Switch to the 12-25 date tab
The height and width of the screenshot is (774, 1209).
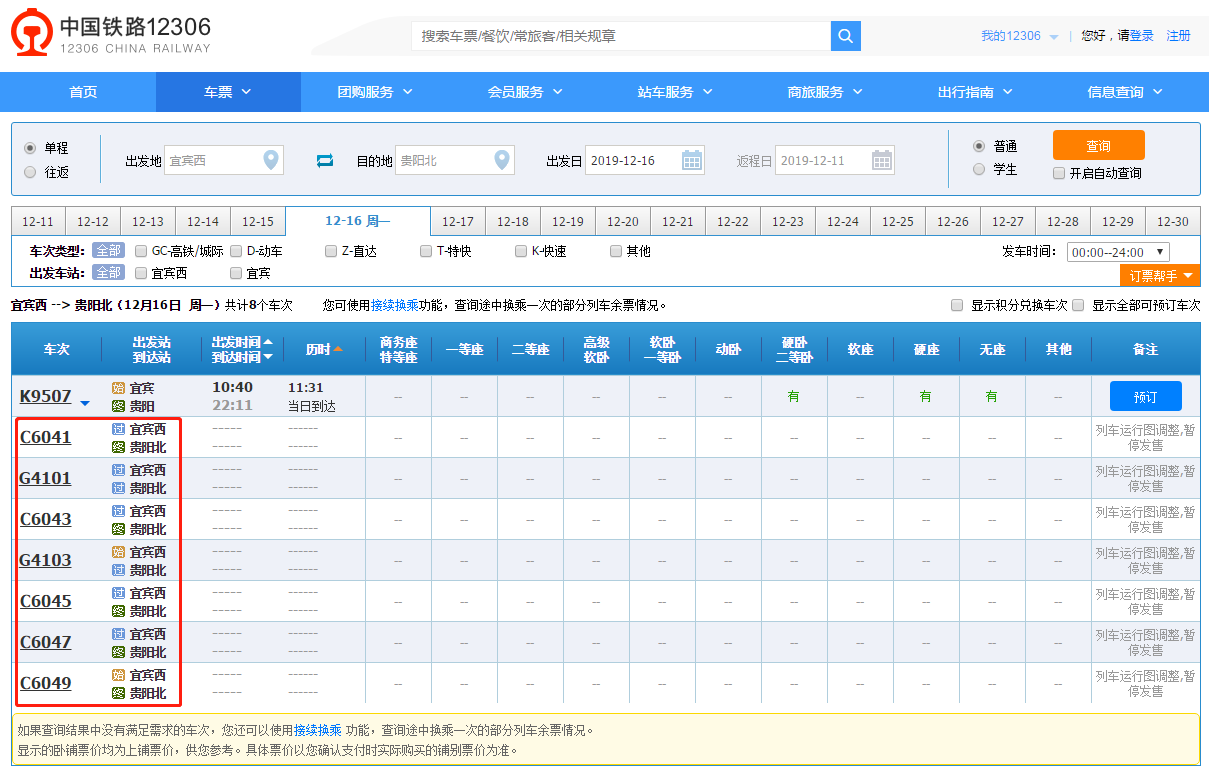click(x=898, y=222)
